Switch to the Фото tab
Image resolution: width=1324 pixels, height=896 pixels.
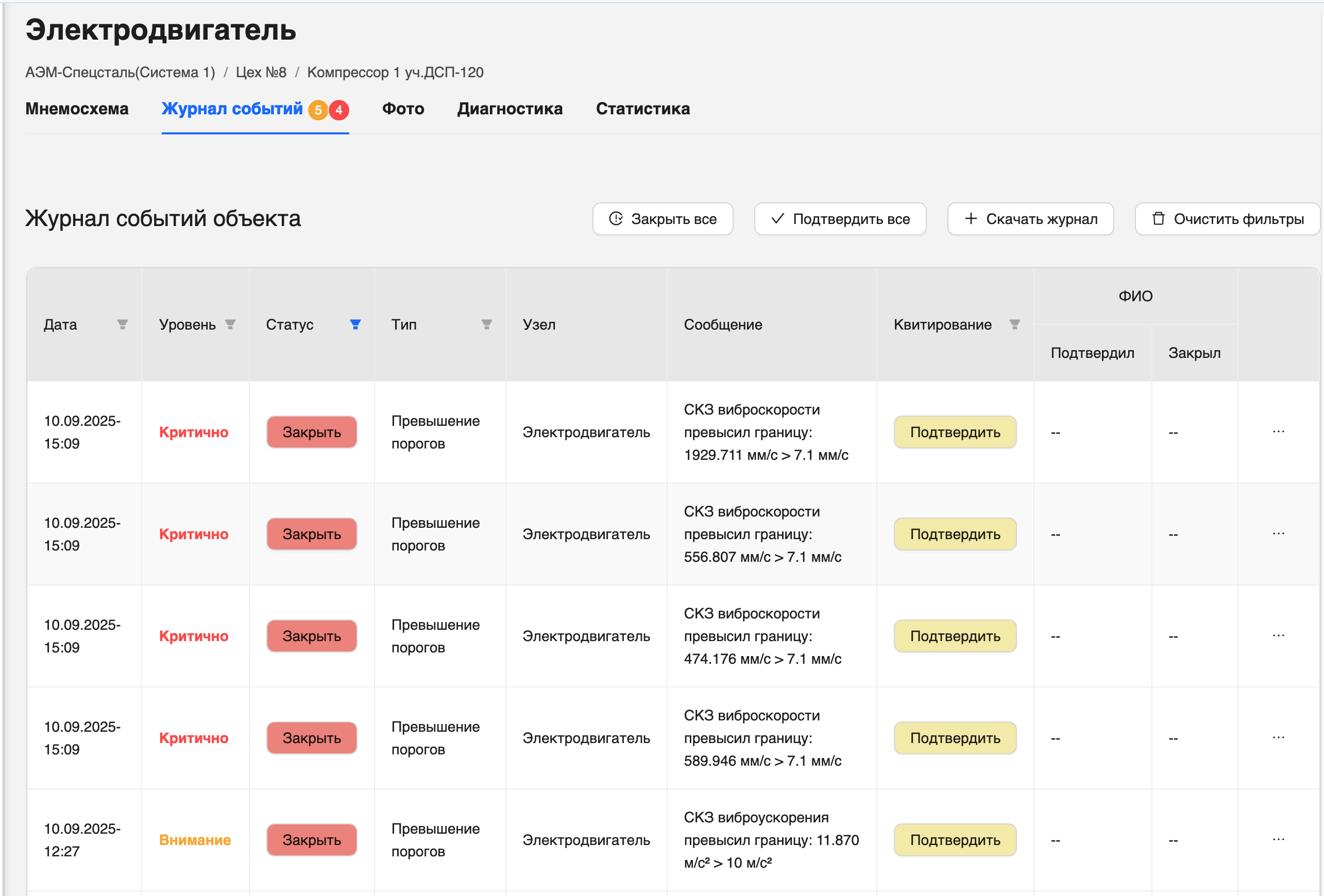point(403,109)
